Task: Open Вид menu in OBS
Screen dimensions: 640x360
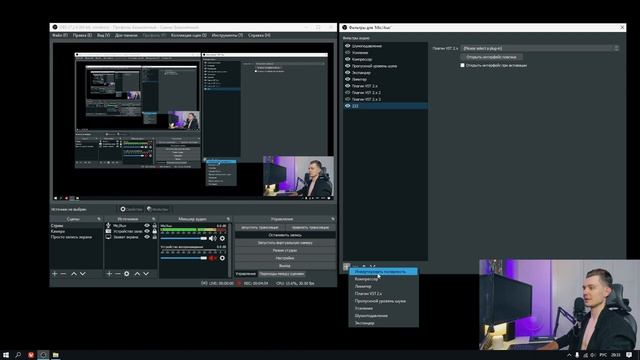Action: point(103,36)
